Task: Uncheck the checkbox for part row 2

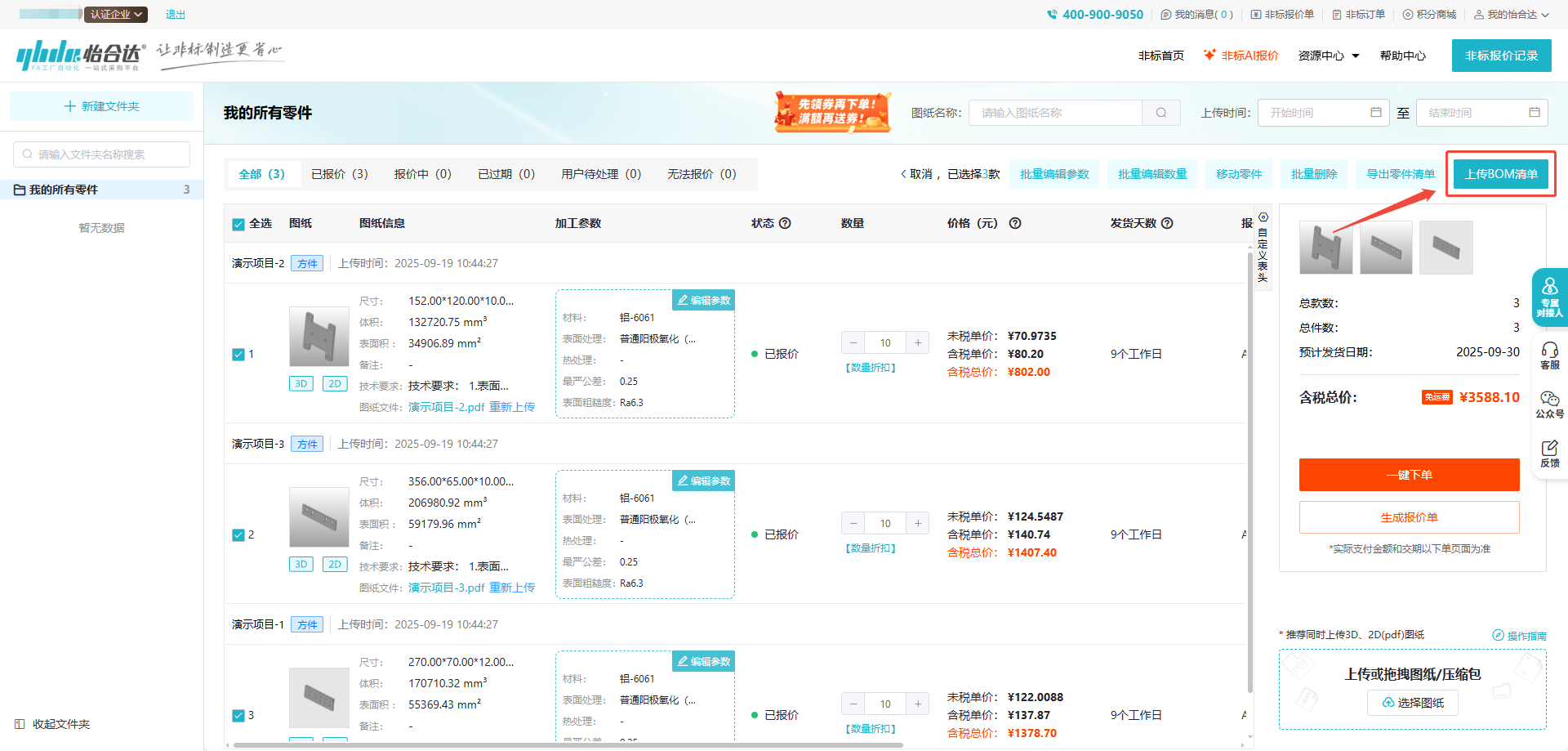Action: pos(238,535)
